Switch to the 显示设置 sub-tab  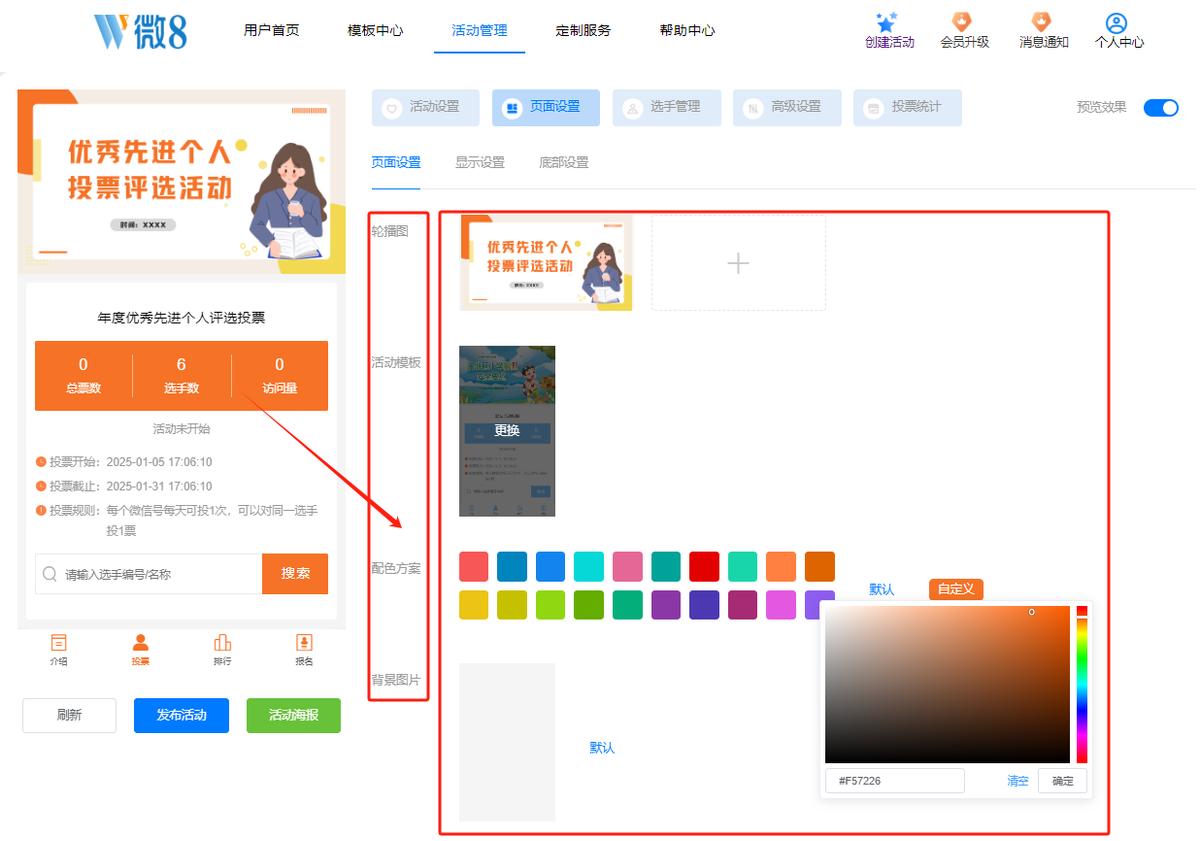coord(480,162)
